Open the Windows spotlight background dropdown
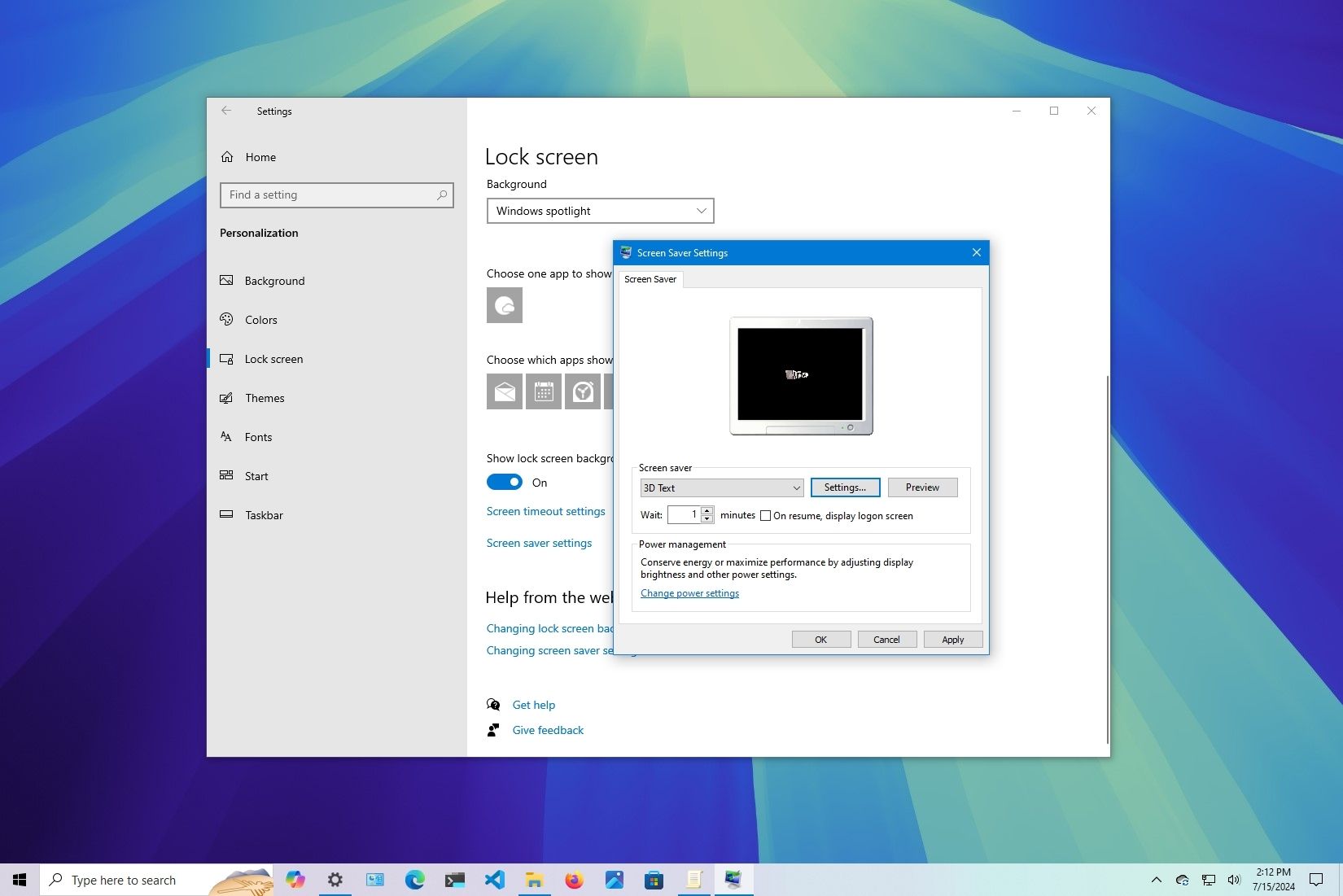 [x=599, y=211]
